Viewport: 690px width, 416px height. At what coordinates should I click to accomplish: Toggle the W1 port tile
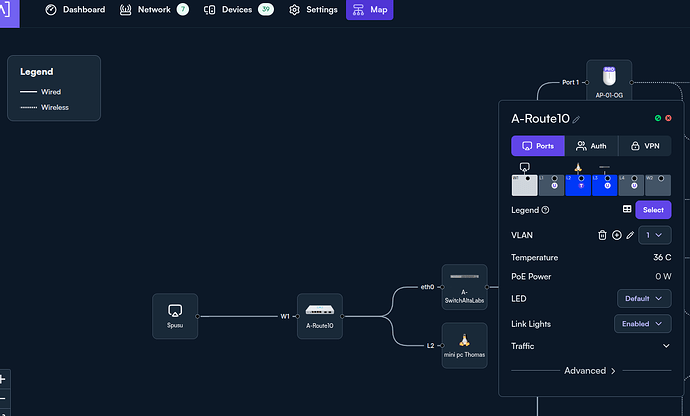(524, 185)
